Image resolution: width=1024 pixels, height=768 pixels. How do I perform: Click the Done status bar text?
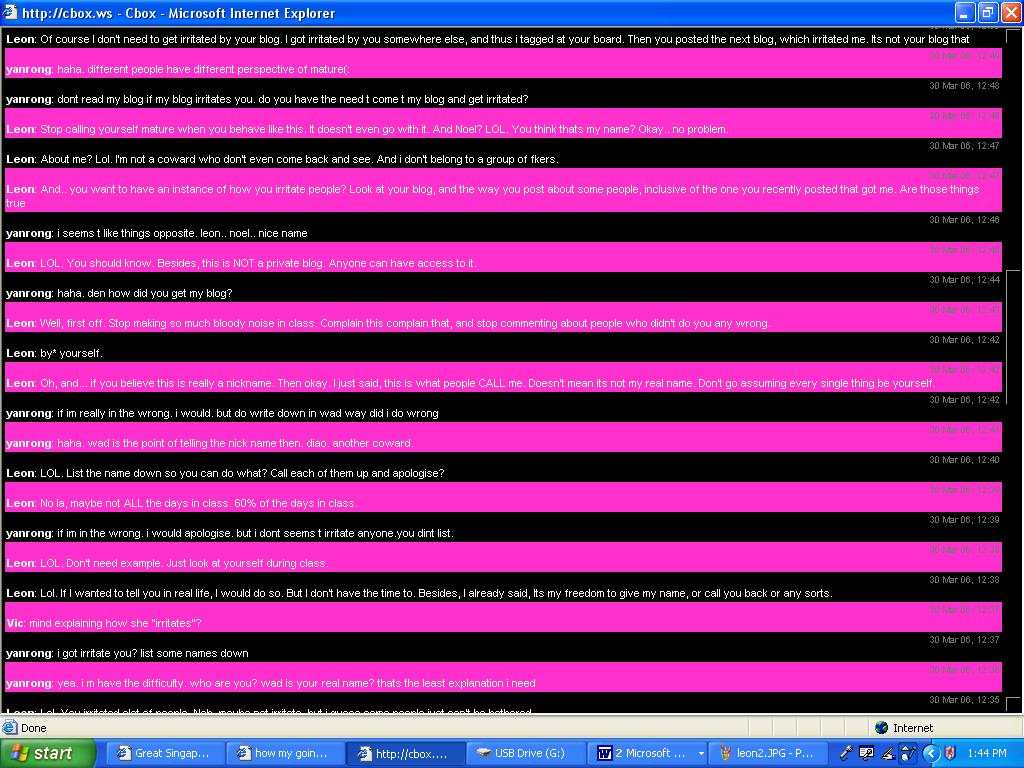pos(34,728)
